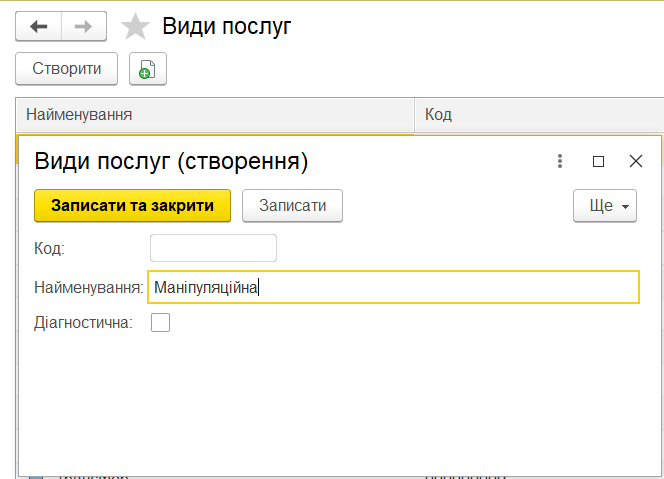Click the Діагностична: label text
Viewport: 664px width, 479px height.
click(x=83, y=322)
